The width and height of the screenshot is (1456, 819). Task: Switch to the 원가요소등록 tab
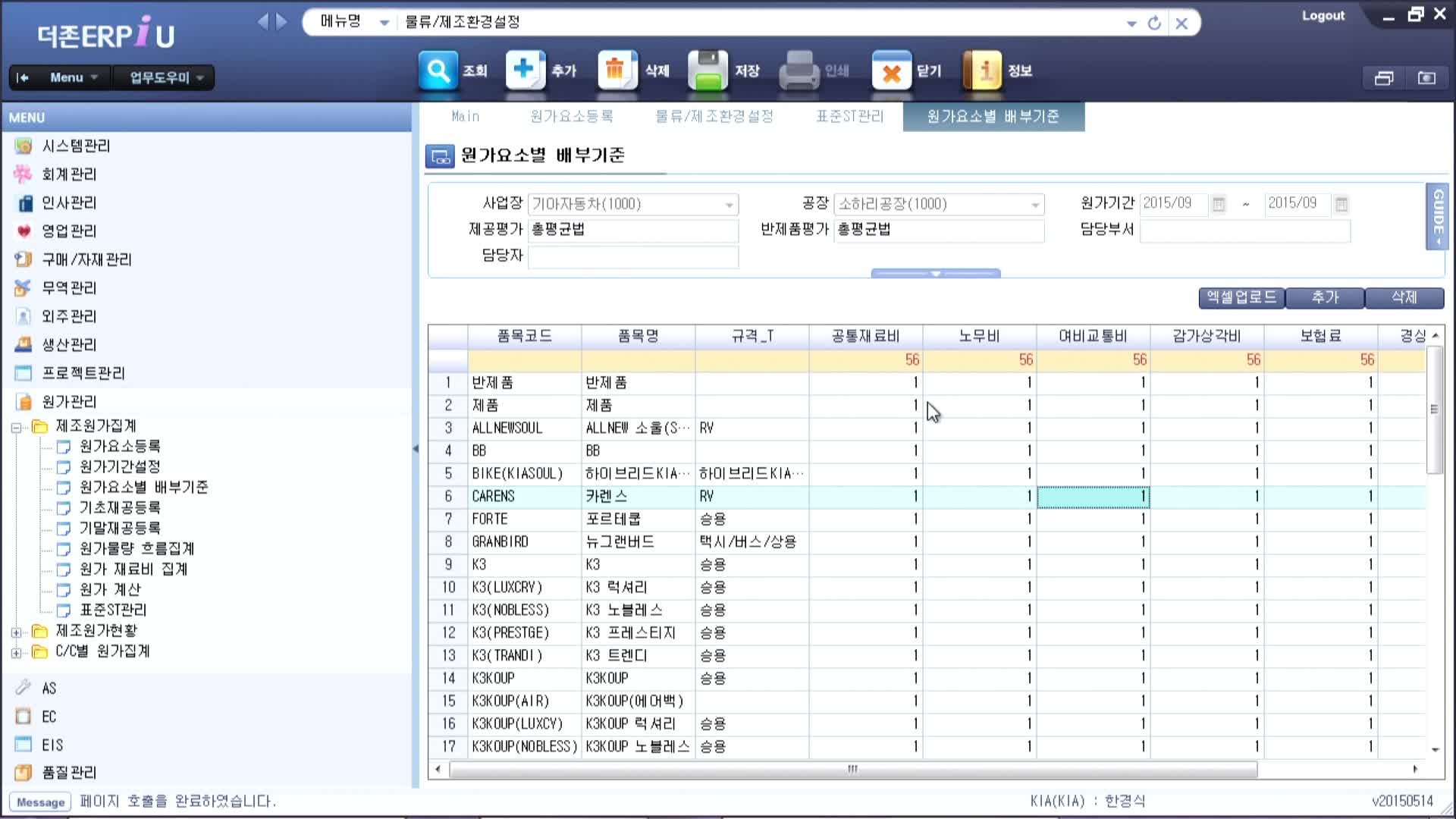pyautogui.click(x=572, y=117)
